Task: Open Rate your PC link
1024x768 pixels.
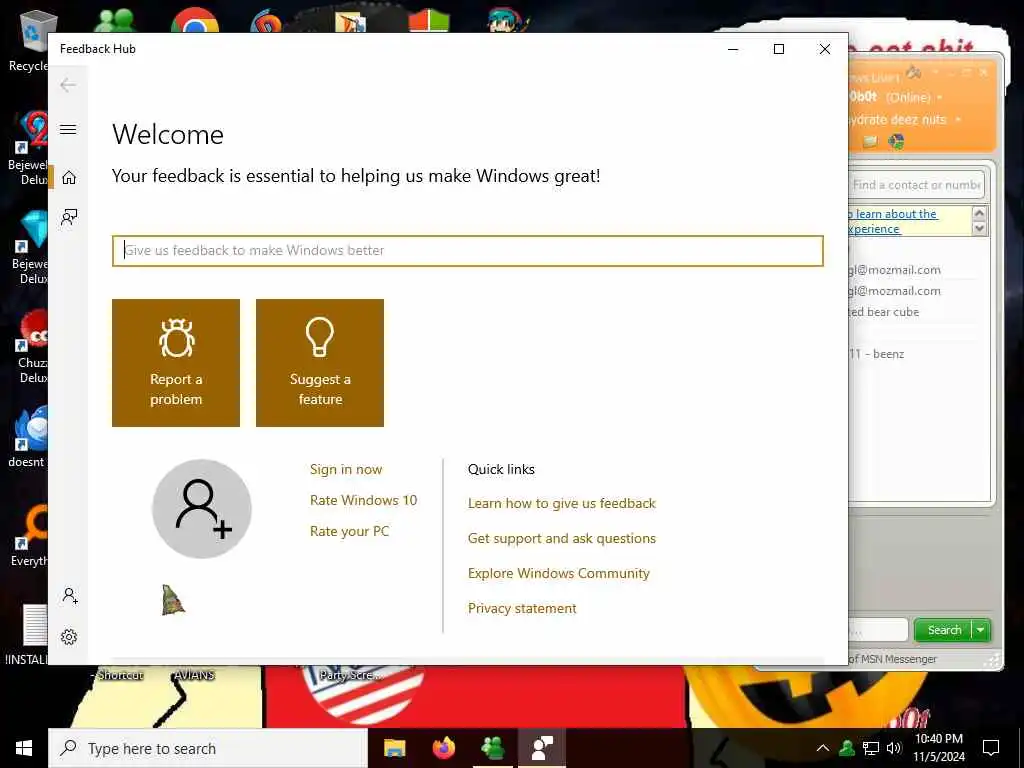Action: pos(349,531)
